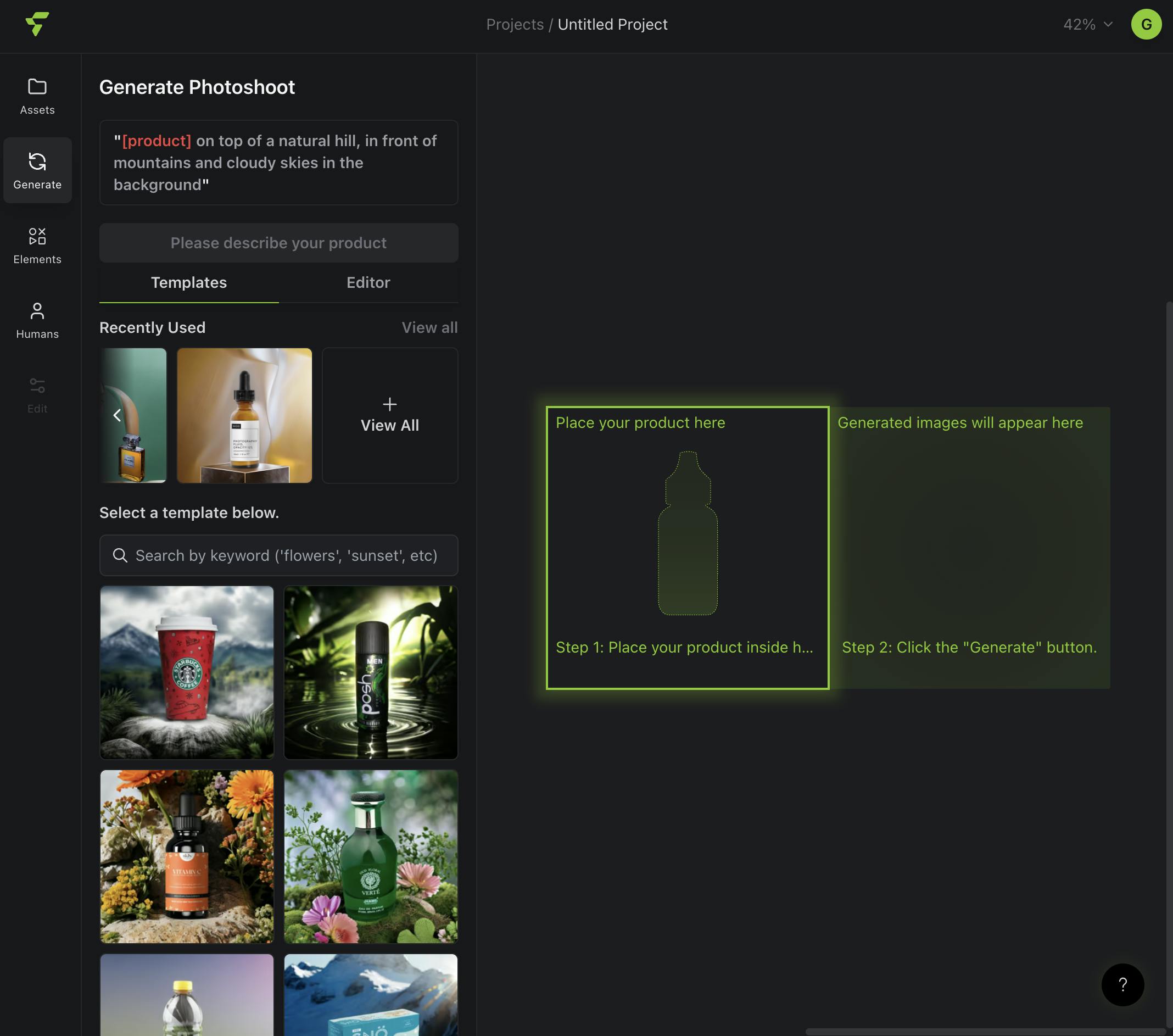The image size is (1173, 1036).
Task: Click the View all link
Action: tap(429, 327)
